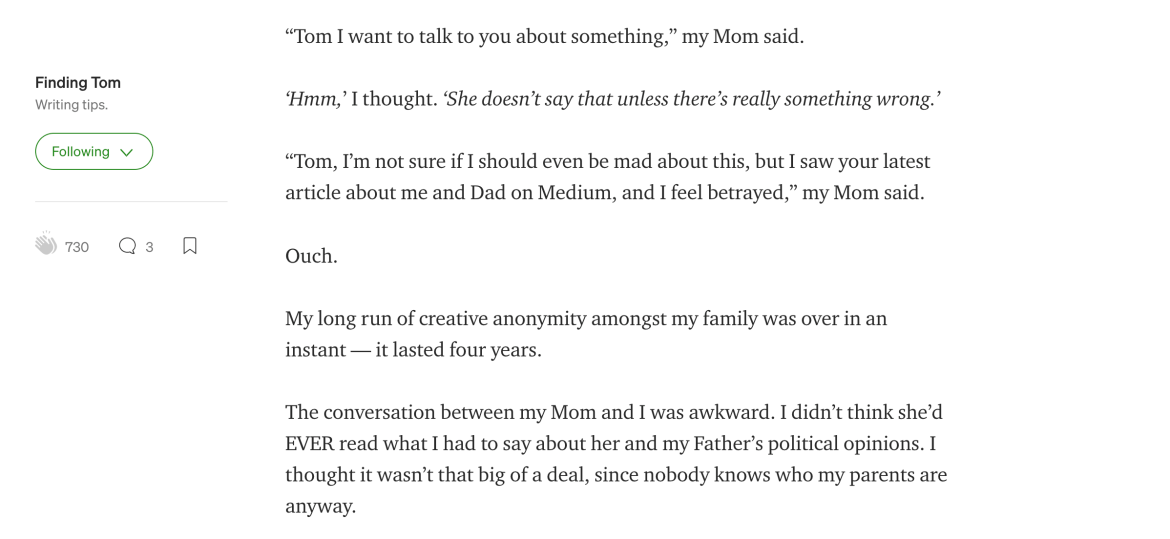Click the paragraph starting “Tom, I’m not sure
The image size is (1170, 539).
point(607,177)
